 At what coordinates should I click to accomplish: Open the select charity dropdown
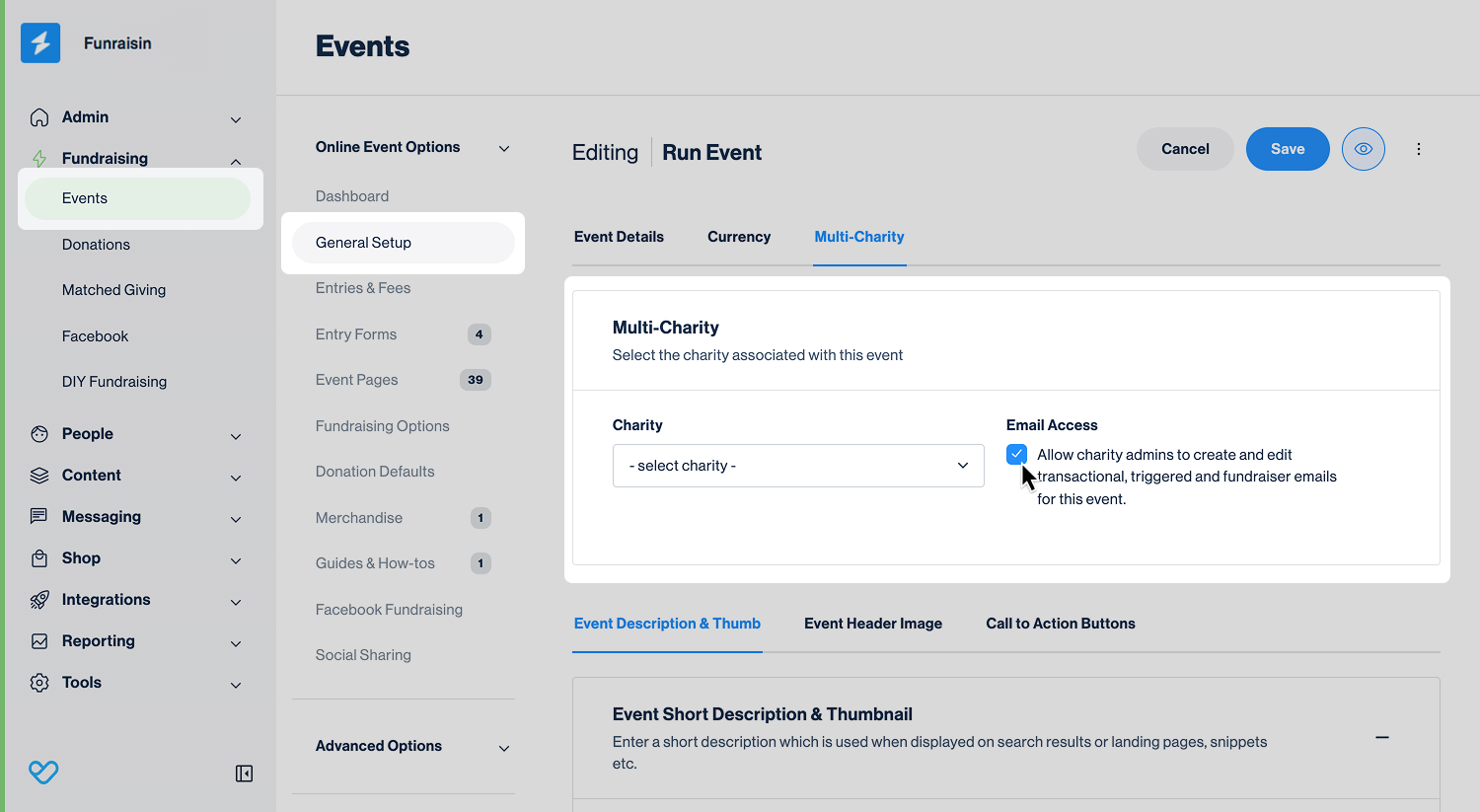[x=798, y=466]
